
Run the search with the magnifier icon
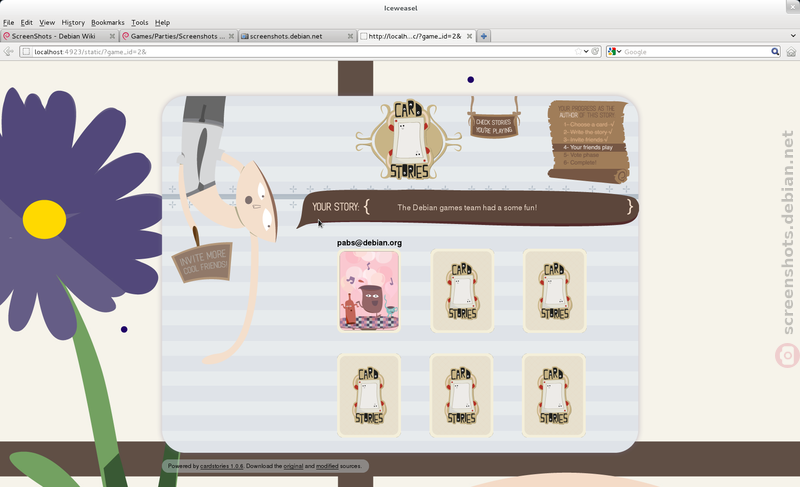tap(775, 52)
